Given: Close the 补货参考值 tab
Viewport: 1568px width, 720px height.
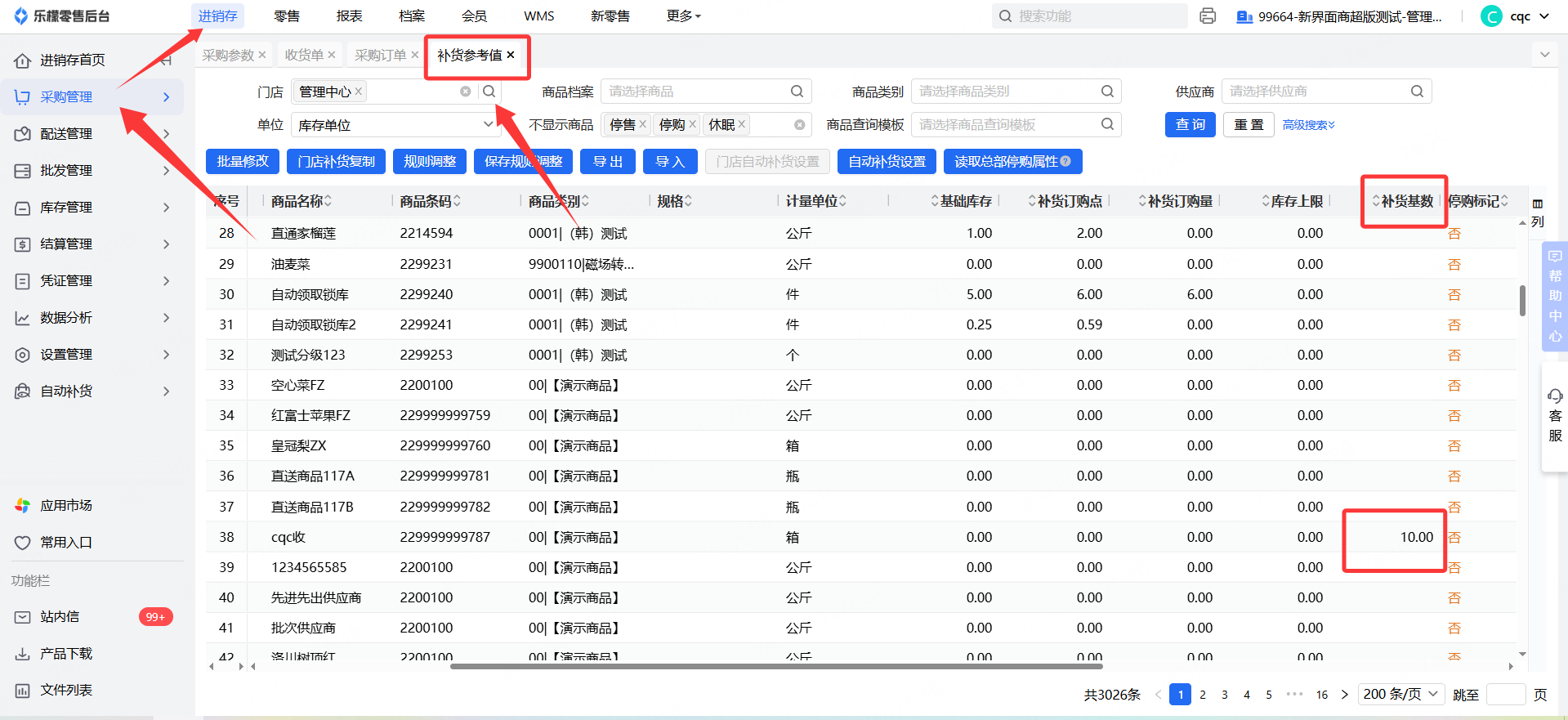Looking at the screenshot, I should pyautogui.click(x=511, y=55).
